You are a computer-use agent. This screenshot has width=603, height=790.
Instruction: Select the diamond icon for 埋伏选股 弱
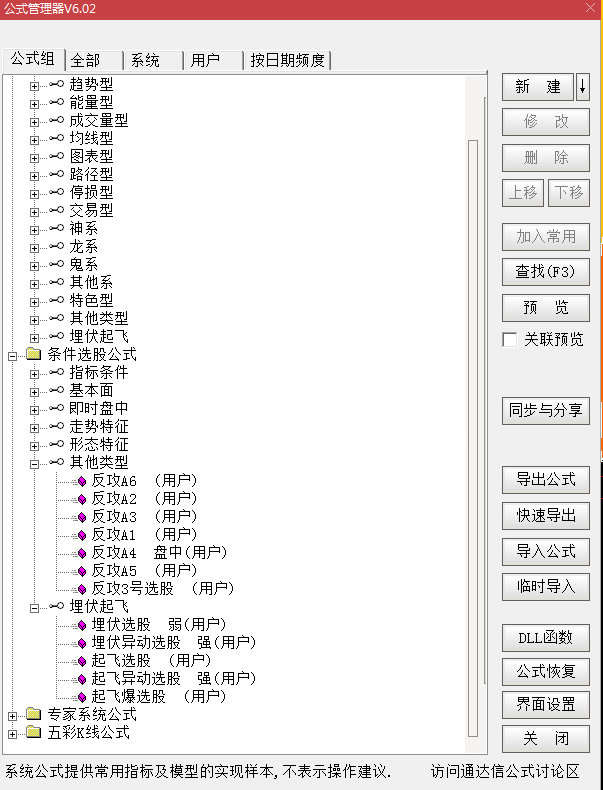coord(82,625)
